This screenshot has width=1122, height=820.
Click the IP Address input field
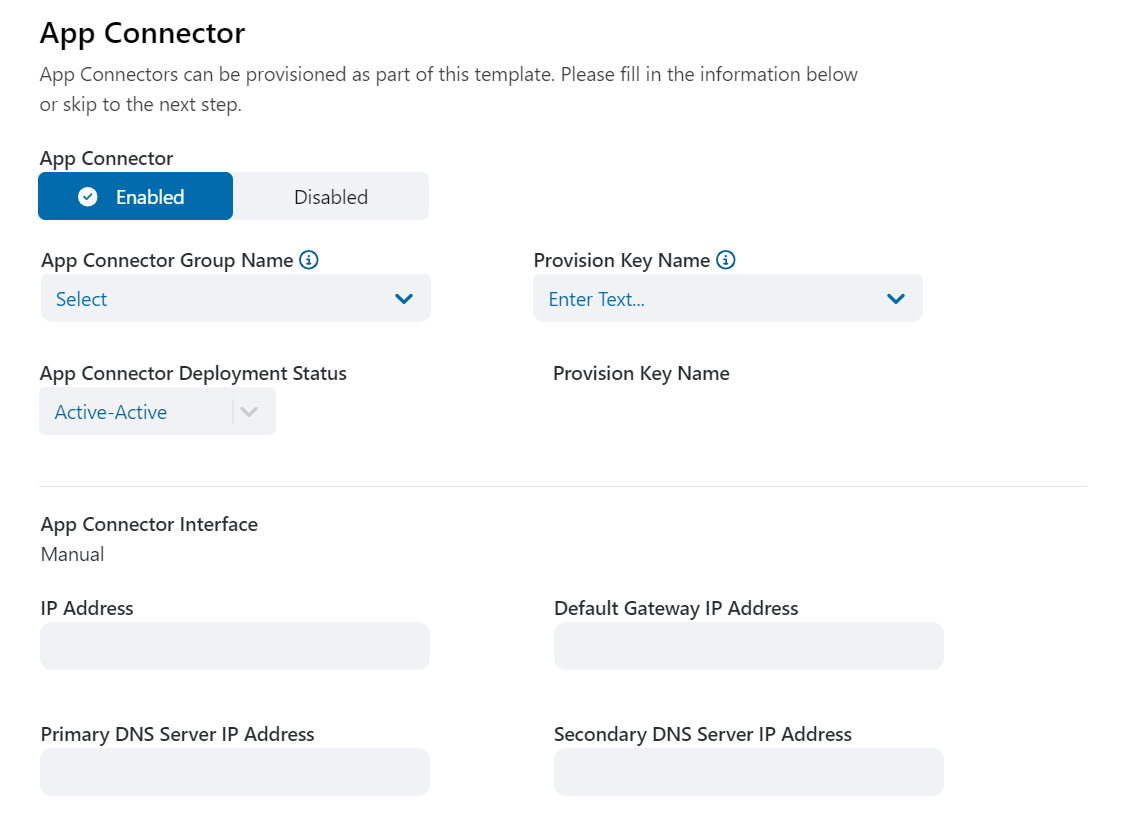coord(235,646)
